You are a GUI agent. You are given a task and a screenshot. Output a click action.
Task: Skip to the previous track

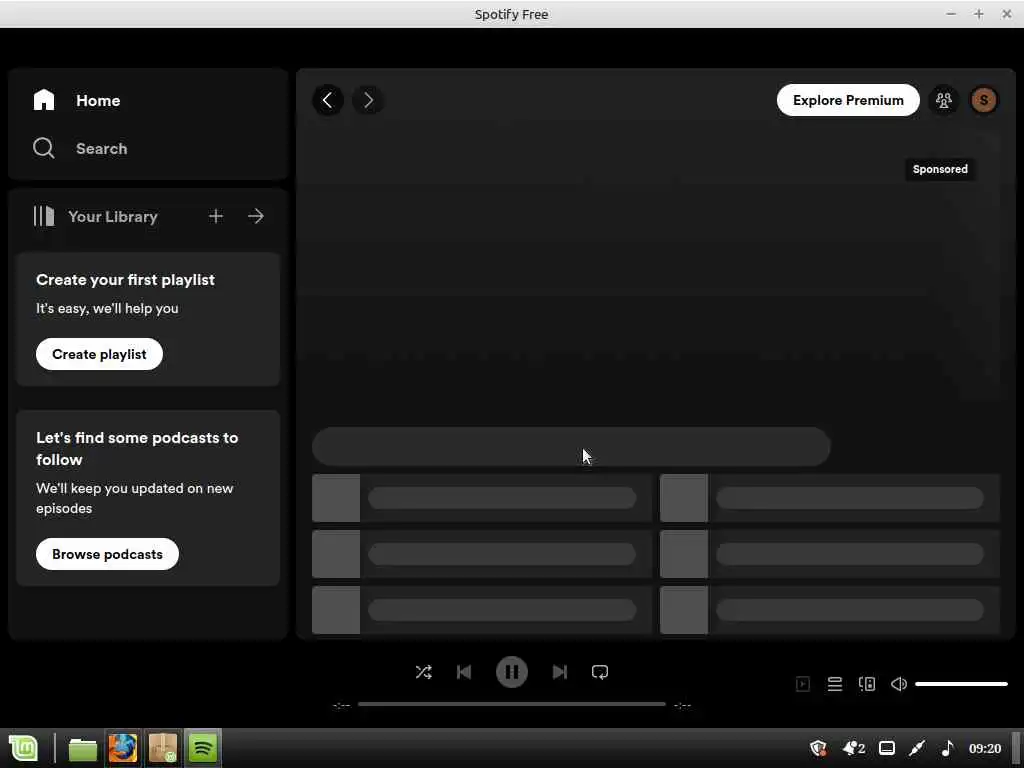click(x=464, y=672)
